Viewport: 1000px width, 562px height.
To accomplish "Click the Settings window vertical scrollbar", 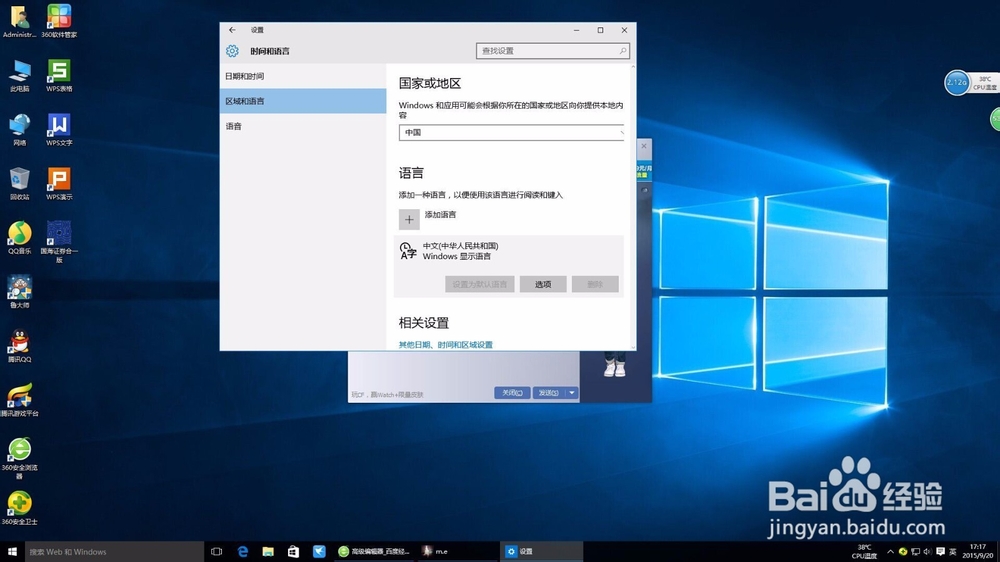I will tap(633, 207).
